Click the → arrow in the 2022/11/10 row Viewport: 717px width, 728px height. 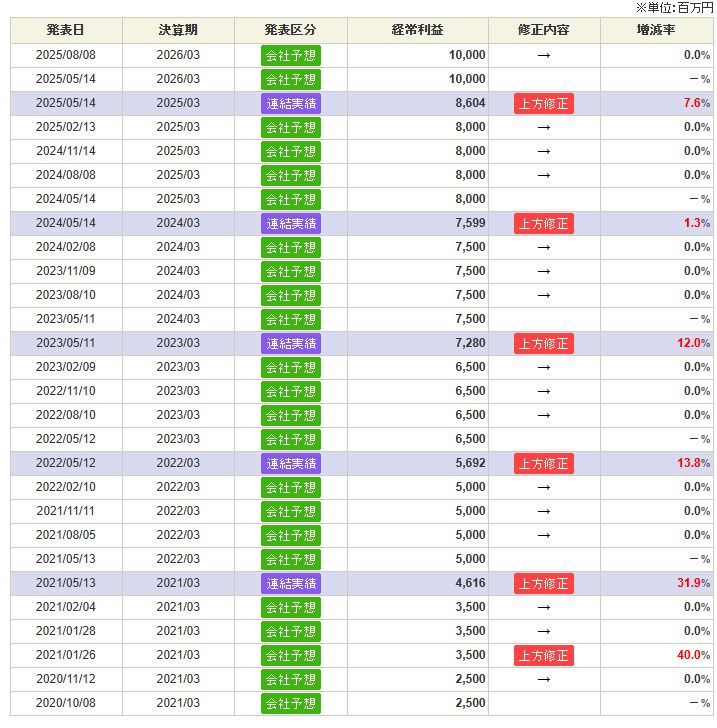click(544, 392)
